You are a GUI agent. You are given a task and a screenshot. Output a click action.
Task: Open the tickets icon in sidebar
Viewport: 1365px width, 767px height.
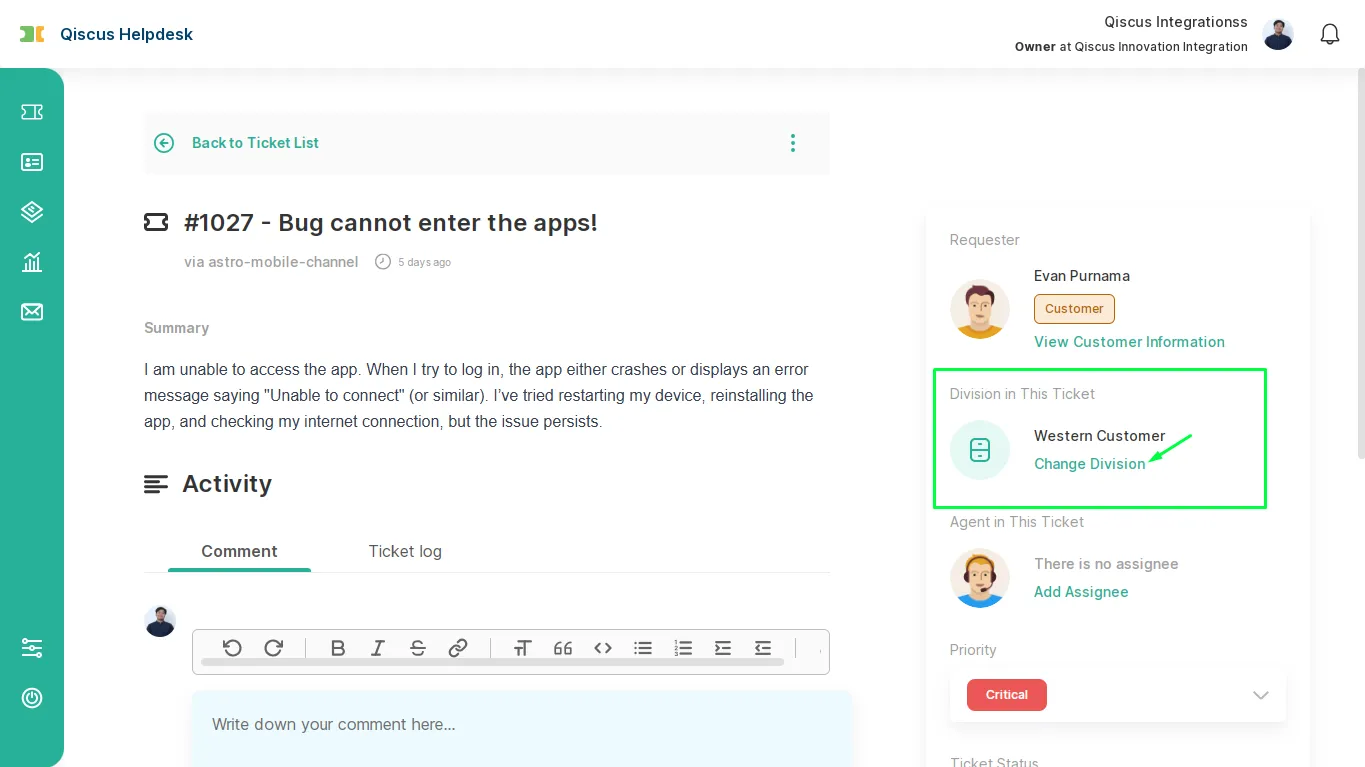[x=32, y=112]
